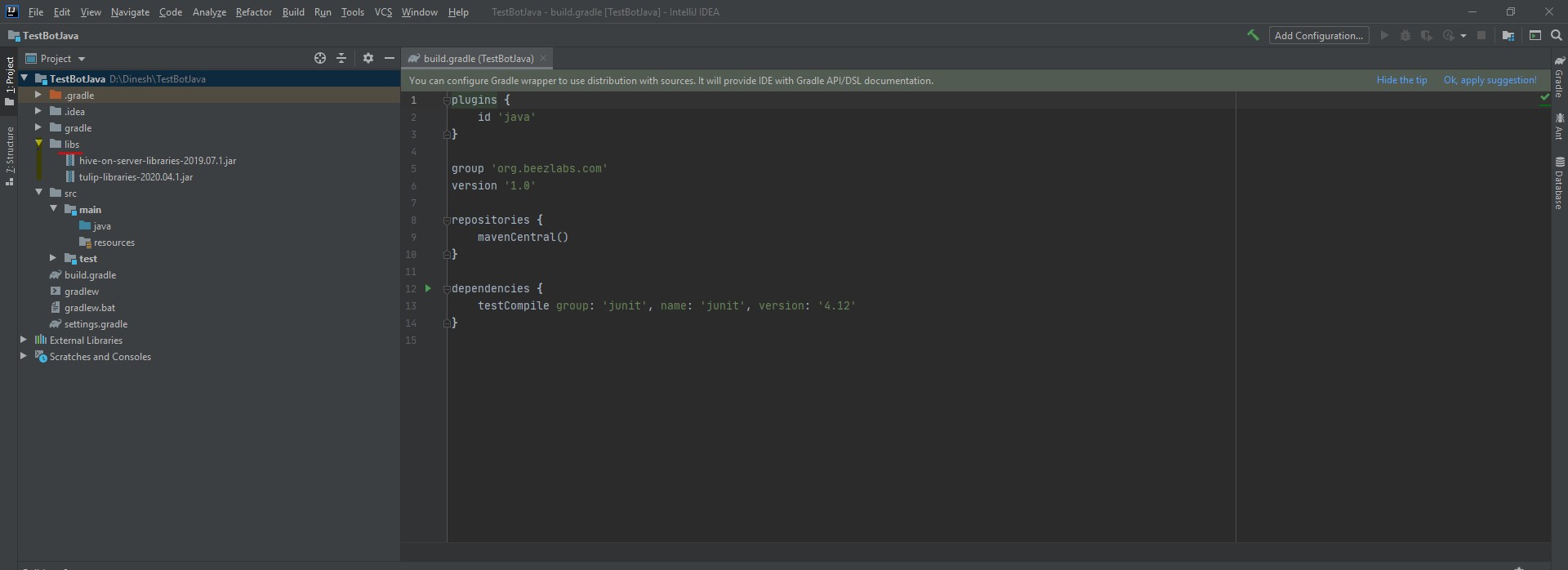
Task: Click the Stop square icon
Action: click(x=1481, y=35)
